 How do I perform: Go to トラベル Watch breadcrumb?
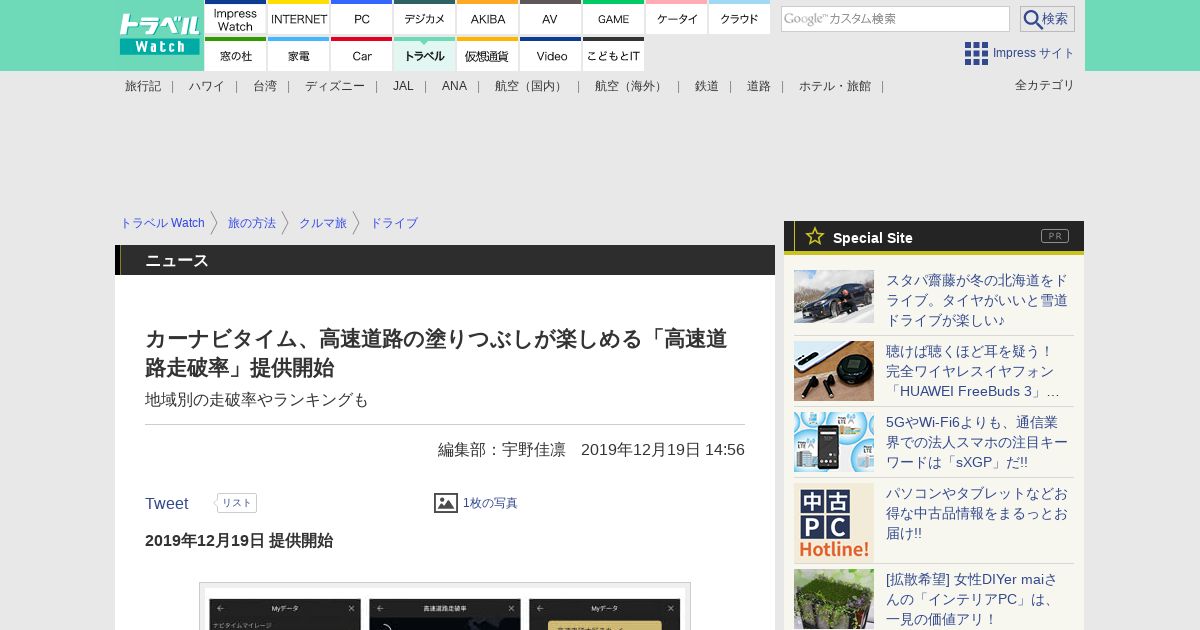(162, 223)
